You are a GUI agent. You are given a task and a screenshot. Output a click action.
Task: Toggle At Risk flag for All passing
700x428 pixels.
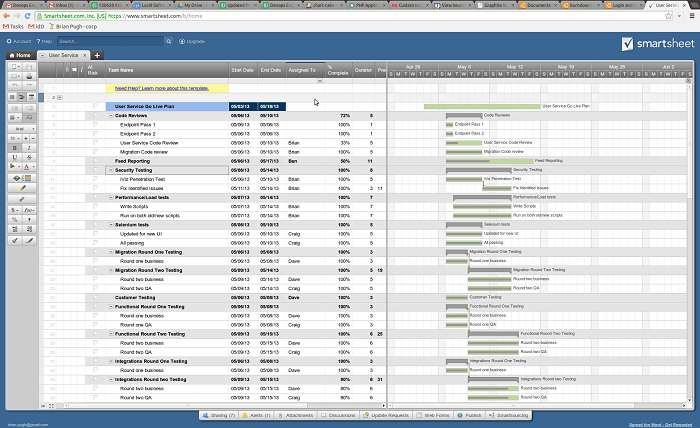(x=95, y=243)
